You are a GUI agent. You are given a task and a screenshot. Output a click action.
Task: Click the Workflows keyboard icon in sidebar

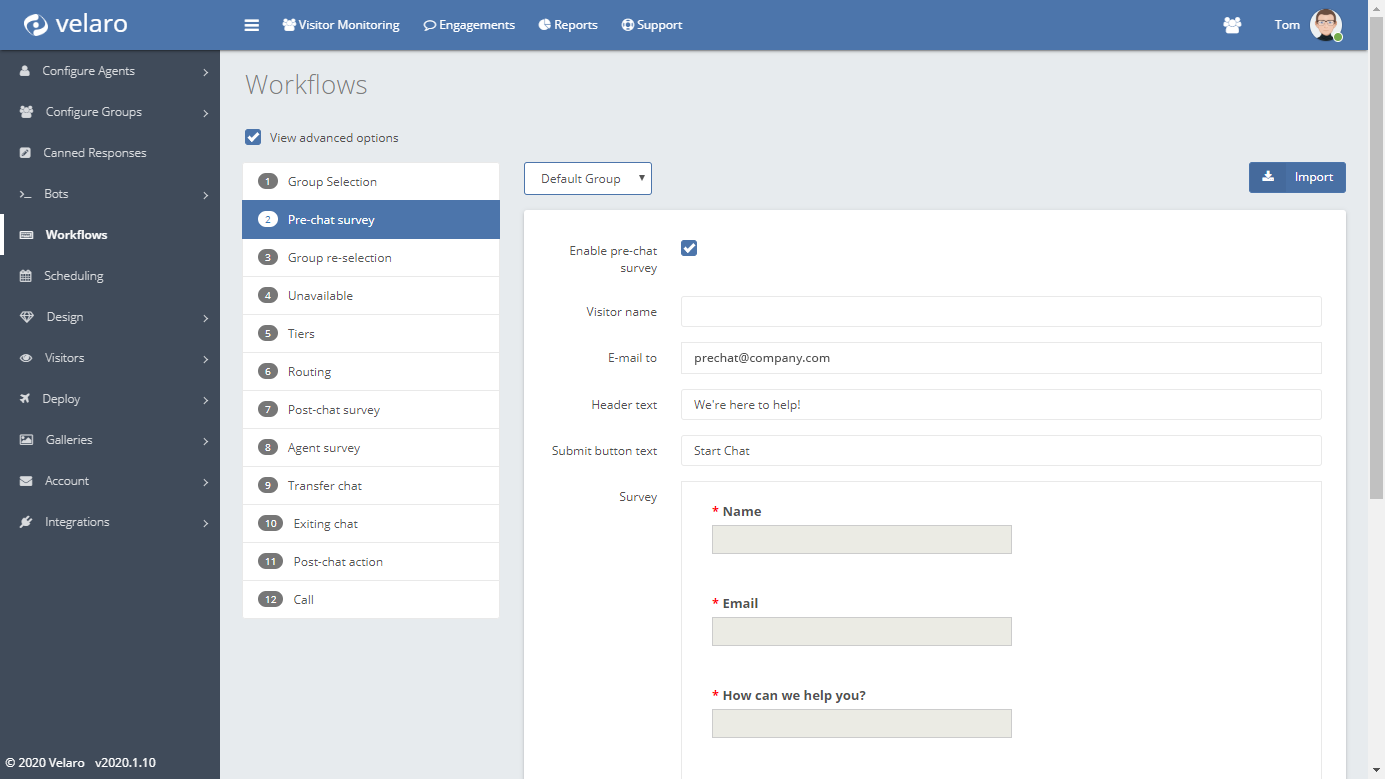26,235
